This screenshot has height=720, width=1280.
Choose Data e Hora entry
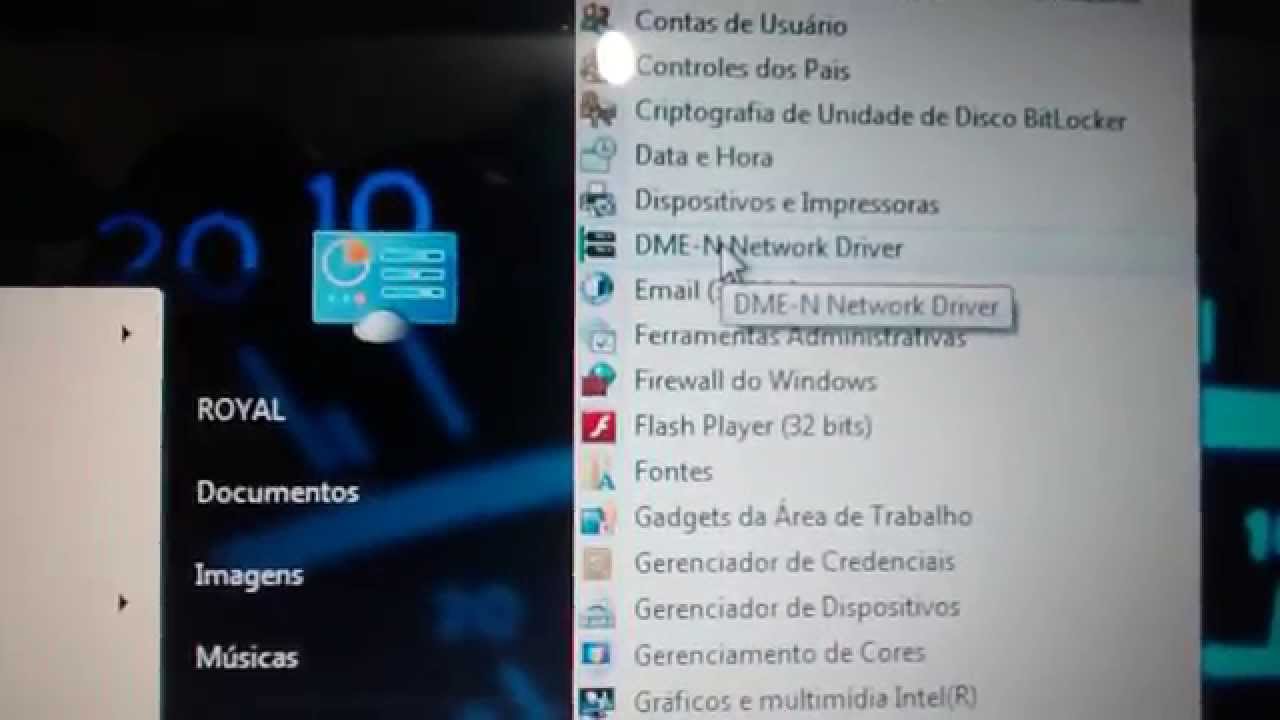(x=703, y=157)
